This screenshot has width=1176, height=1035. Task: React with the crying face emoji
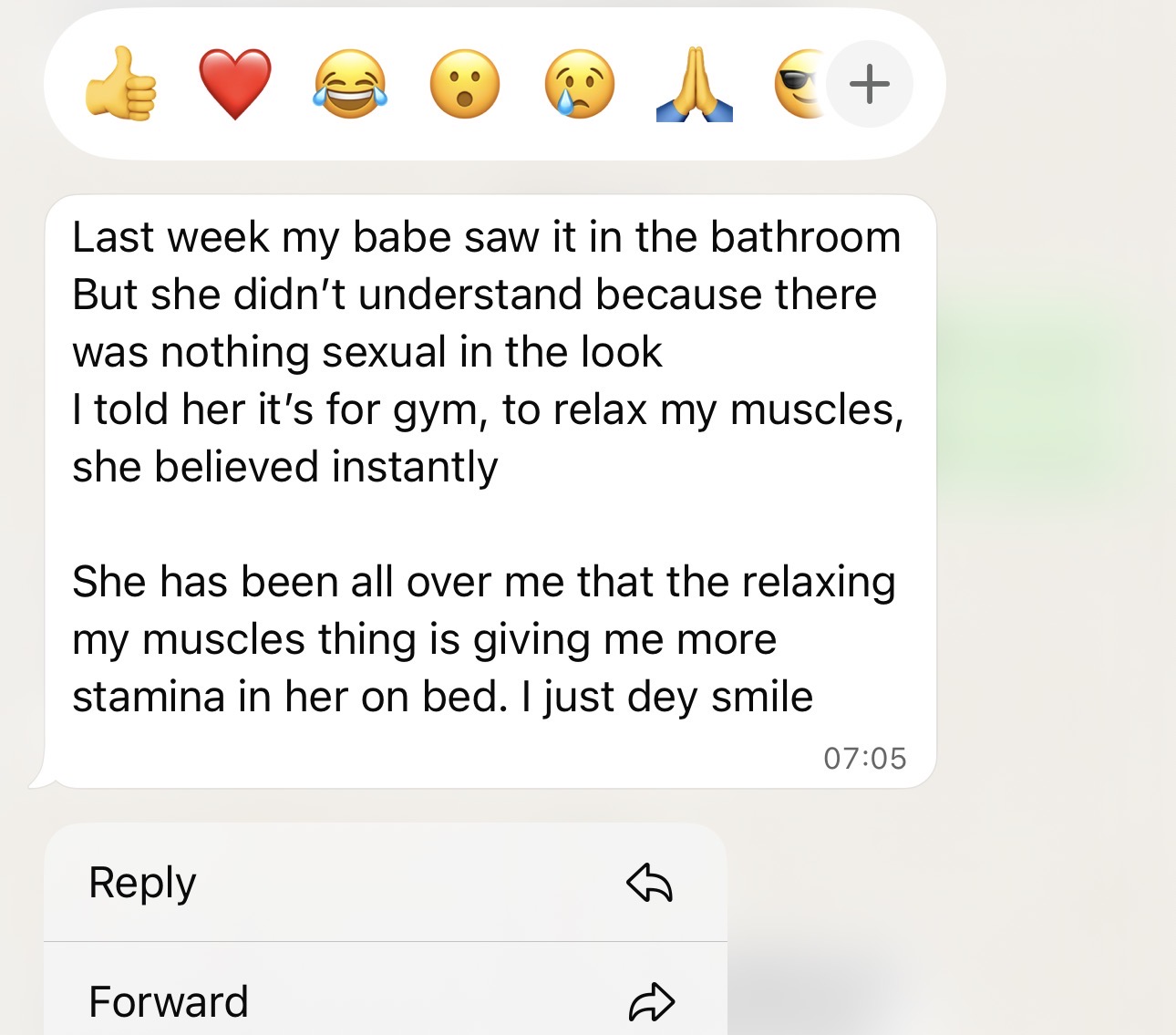point(582,83)
